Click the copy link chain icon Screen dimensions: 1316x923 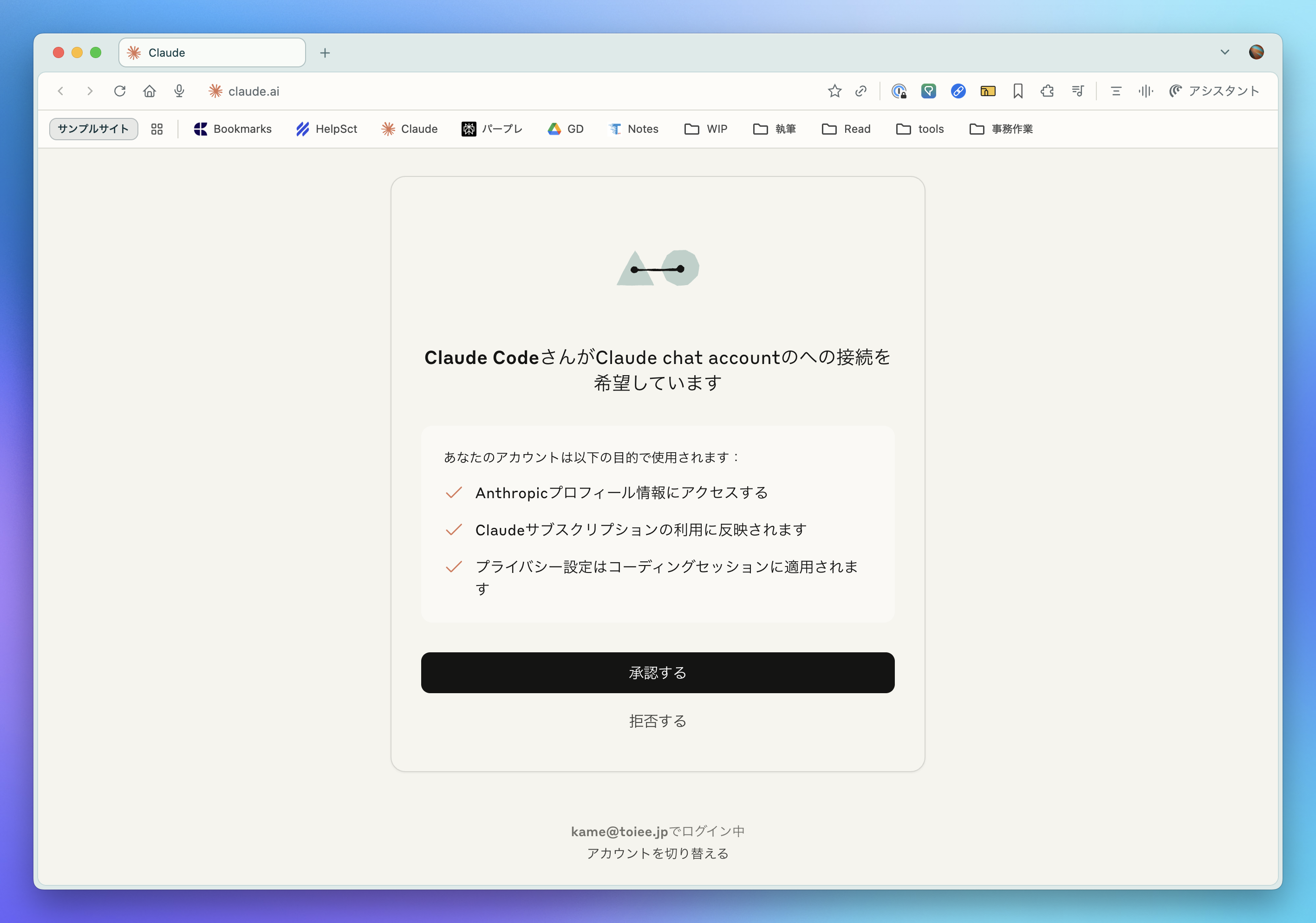(861, 91)
